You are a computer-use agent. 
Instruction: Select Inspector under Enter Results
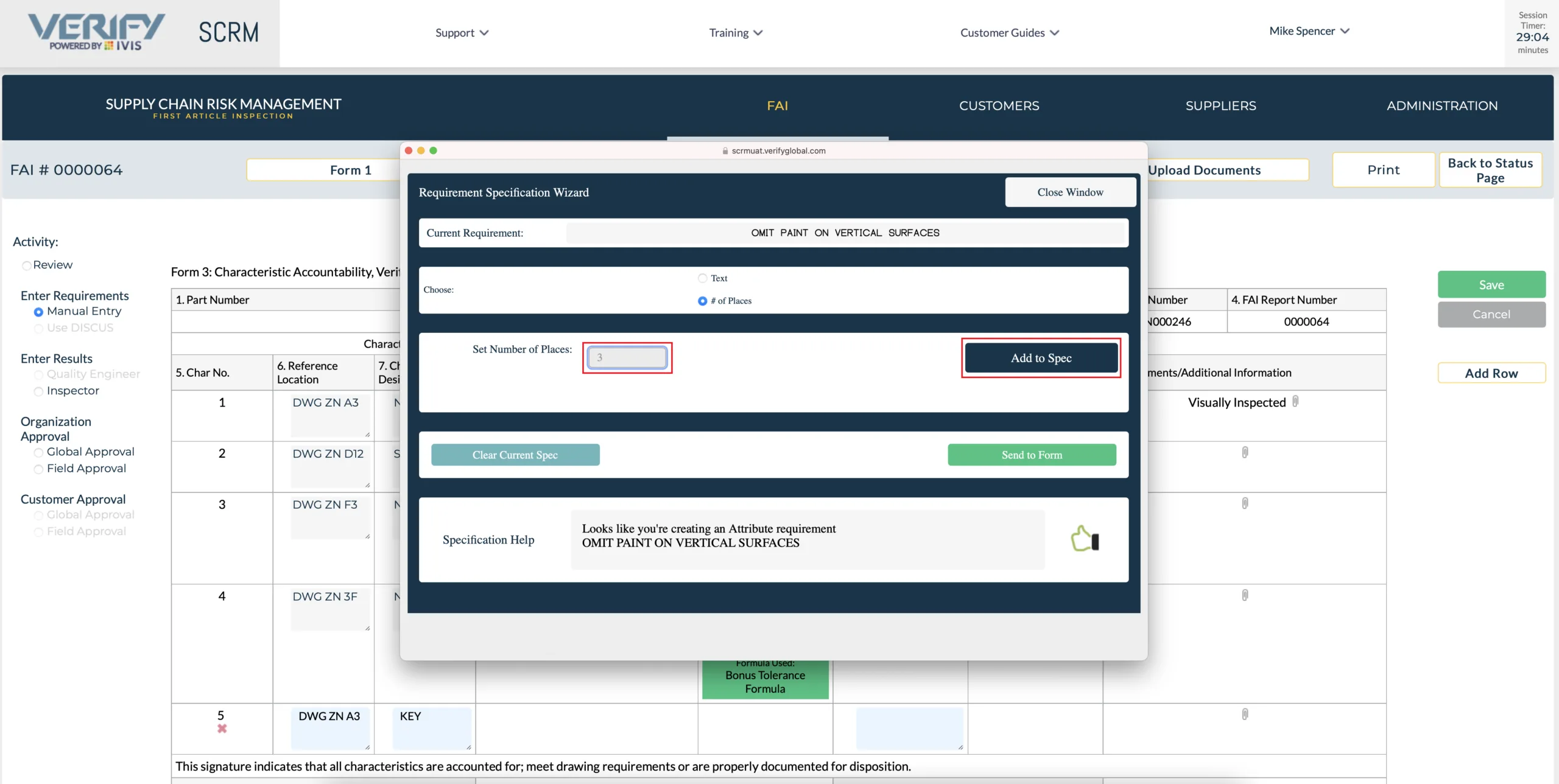(x=38, y=391)
